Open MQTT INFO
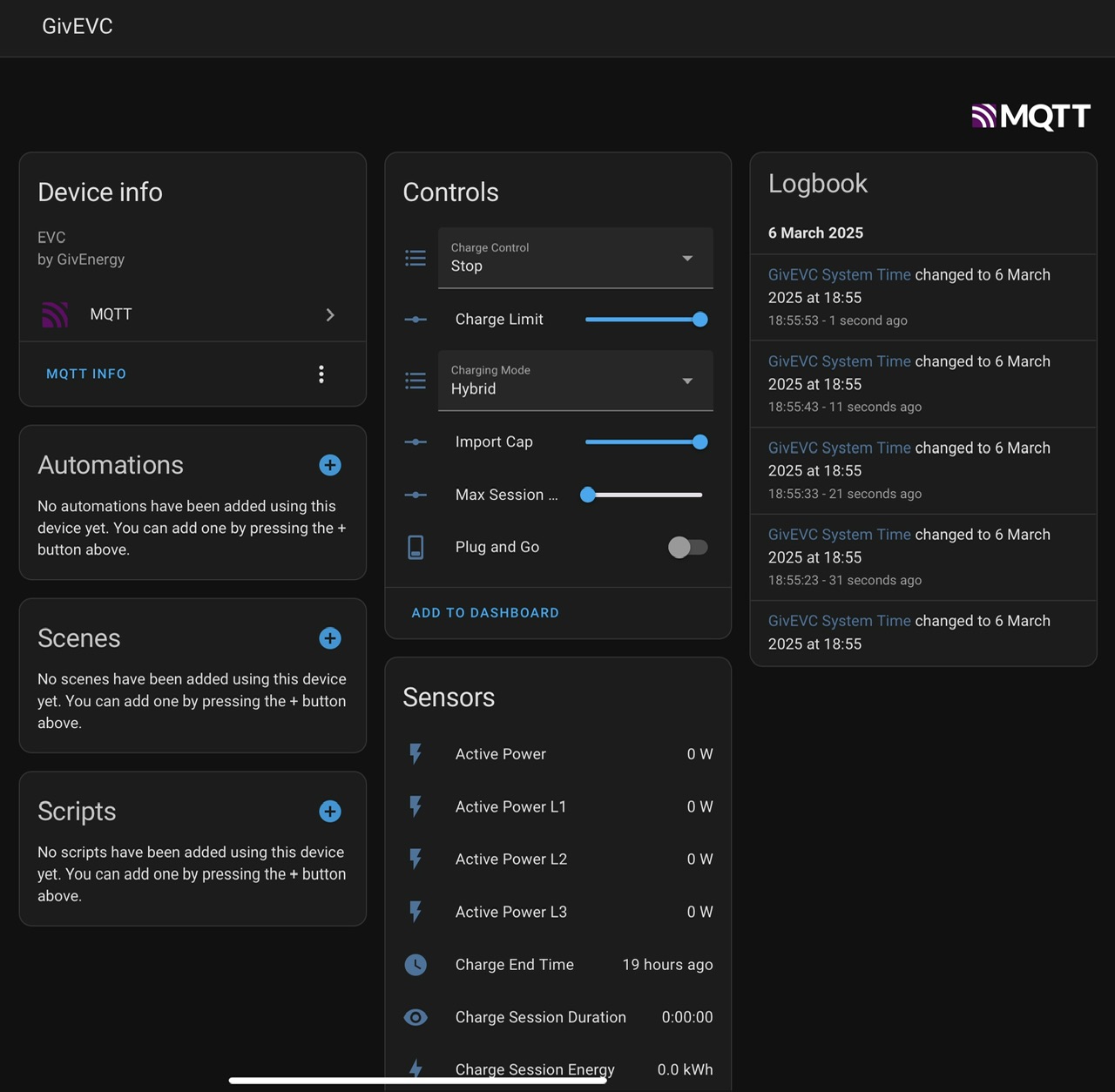1115x1092 pixels. click(x=86, y=374)
